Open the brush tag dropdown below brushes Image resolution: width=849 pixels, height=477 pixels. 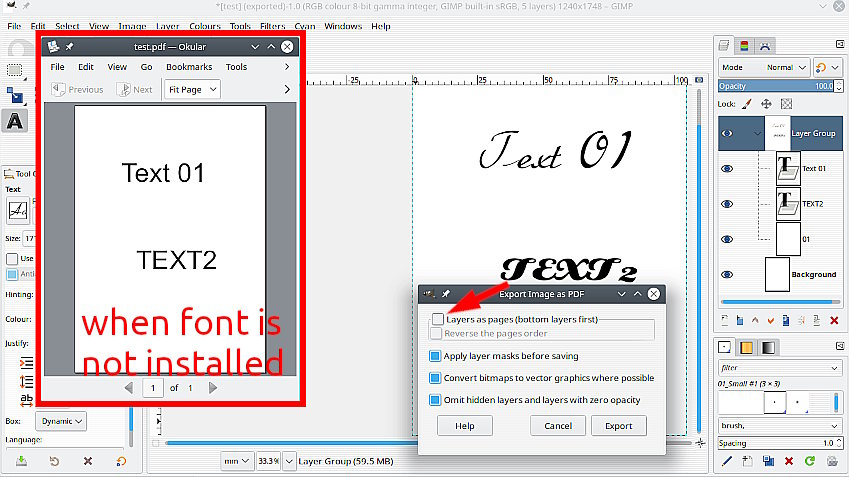tap(780, 426)
